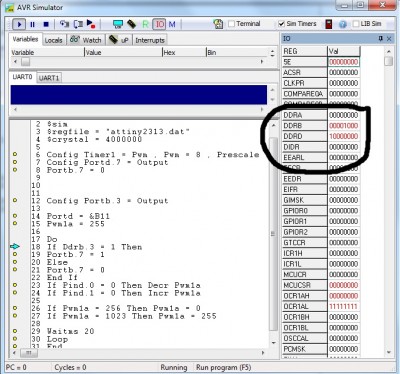
Task: Click the red device icon in the toolbar
Action: [329, 24]
